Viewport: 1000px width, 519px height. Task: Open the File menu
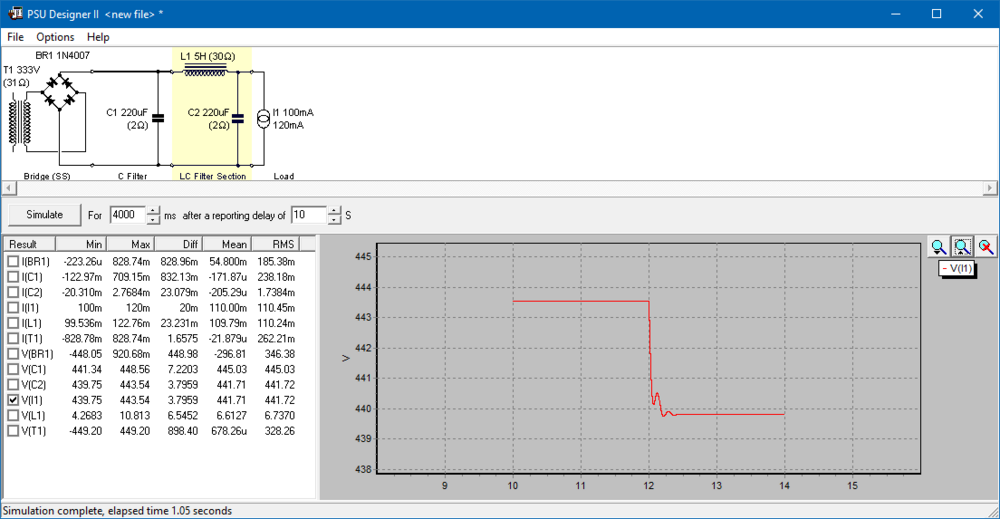(x=15, y=37)
